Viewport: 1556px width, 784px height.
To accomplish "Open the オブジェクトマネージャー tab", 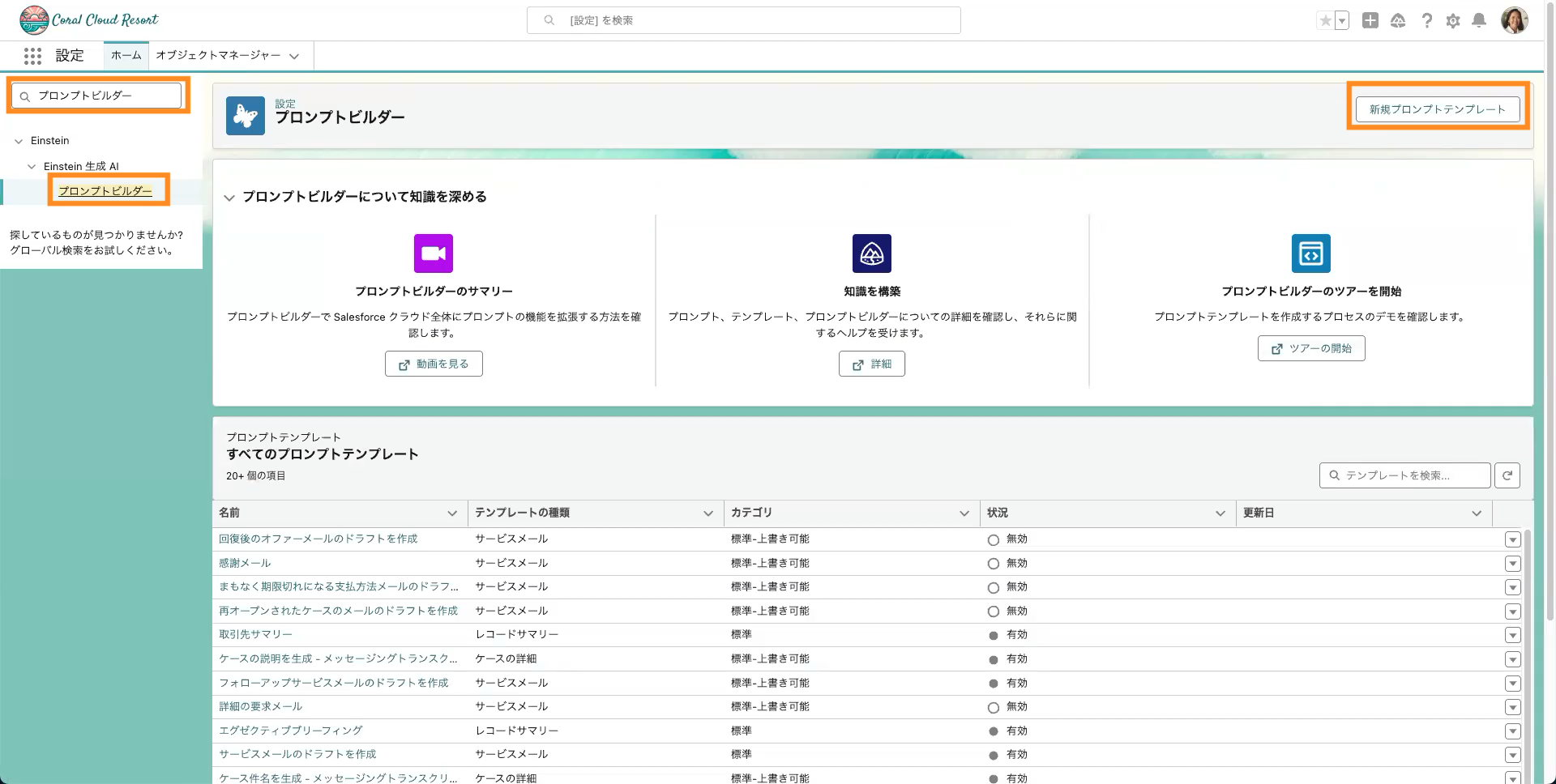I will pos(218,55).
